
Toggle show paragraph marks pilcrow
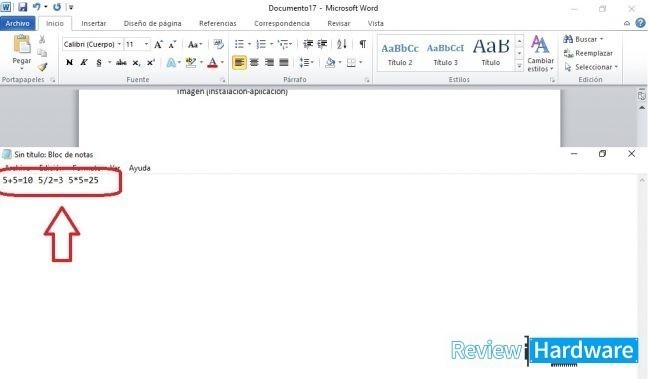pos(363,44)
